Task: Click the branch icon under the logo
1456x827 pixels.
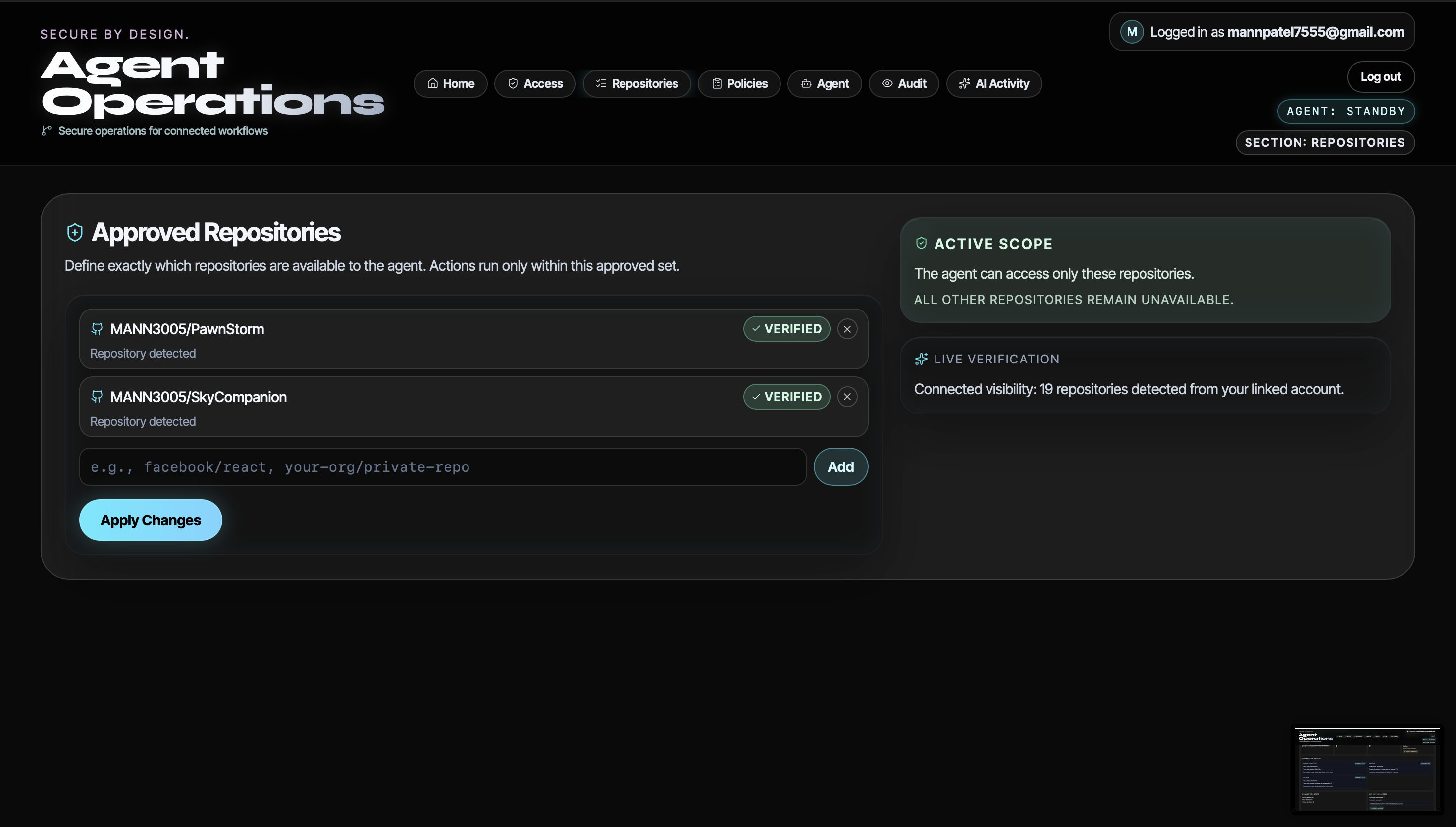Action: [47, 131]
